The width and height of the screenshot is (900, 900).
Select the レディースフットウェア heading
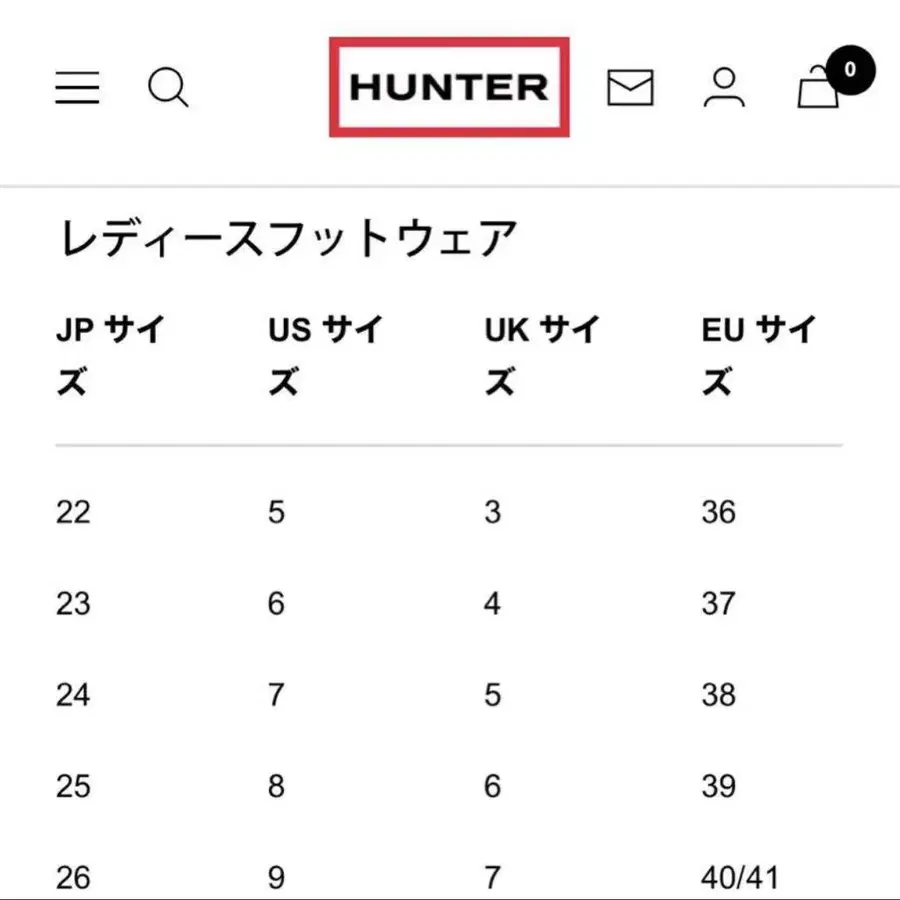[289, 240]
